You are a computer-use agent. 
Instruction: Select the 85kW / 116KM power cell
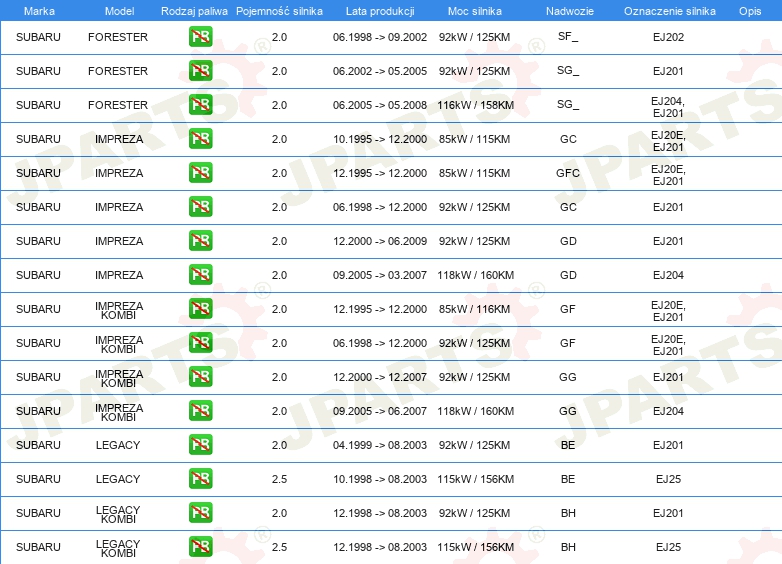pos(474,309)
